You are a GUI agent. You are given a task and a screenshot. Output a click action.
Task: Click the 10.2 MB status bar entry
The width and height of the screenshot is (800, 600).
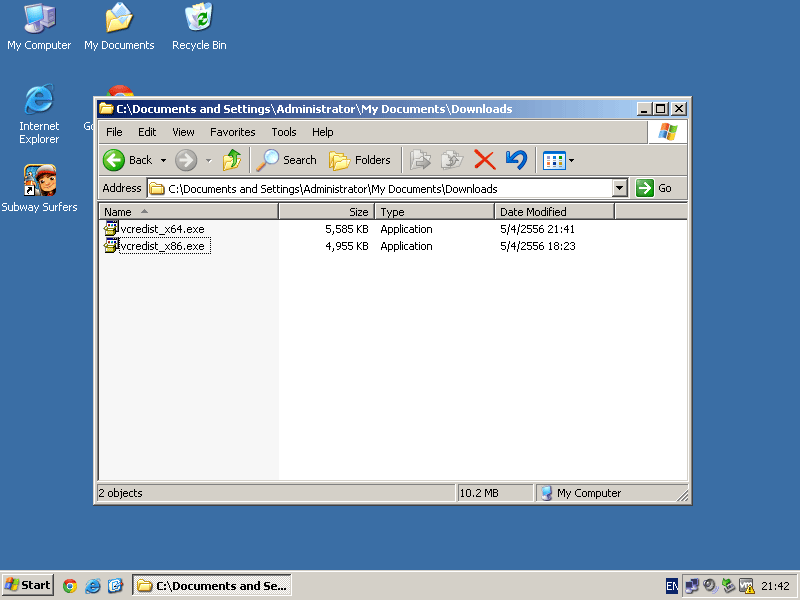tap(495, 493)
